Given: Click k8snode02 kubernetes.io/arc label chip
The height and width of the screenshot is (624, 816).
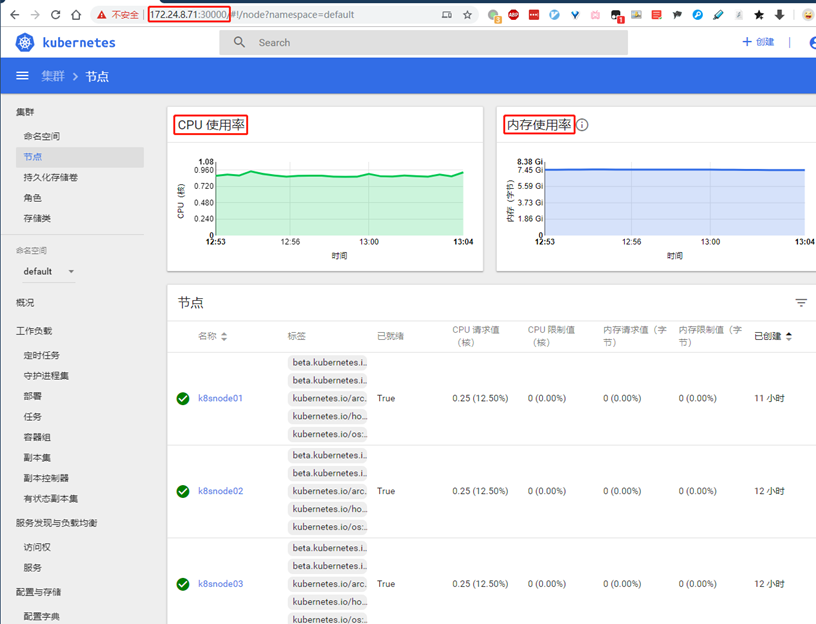Looking at the screenshot, I should point(328,491).
